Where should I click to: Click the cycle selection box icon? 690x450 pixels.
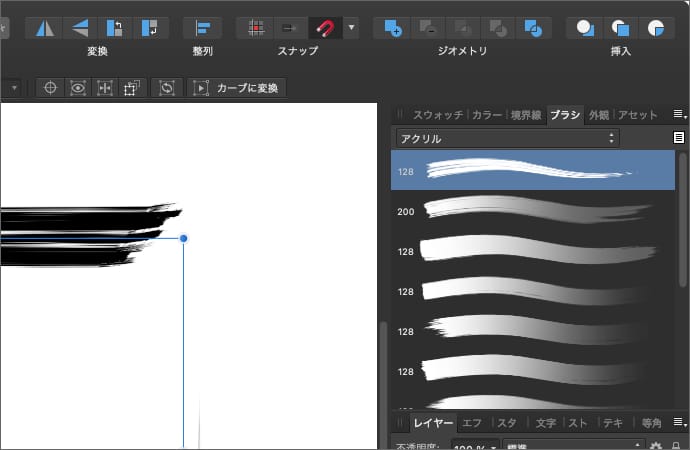tap(167, 88)
